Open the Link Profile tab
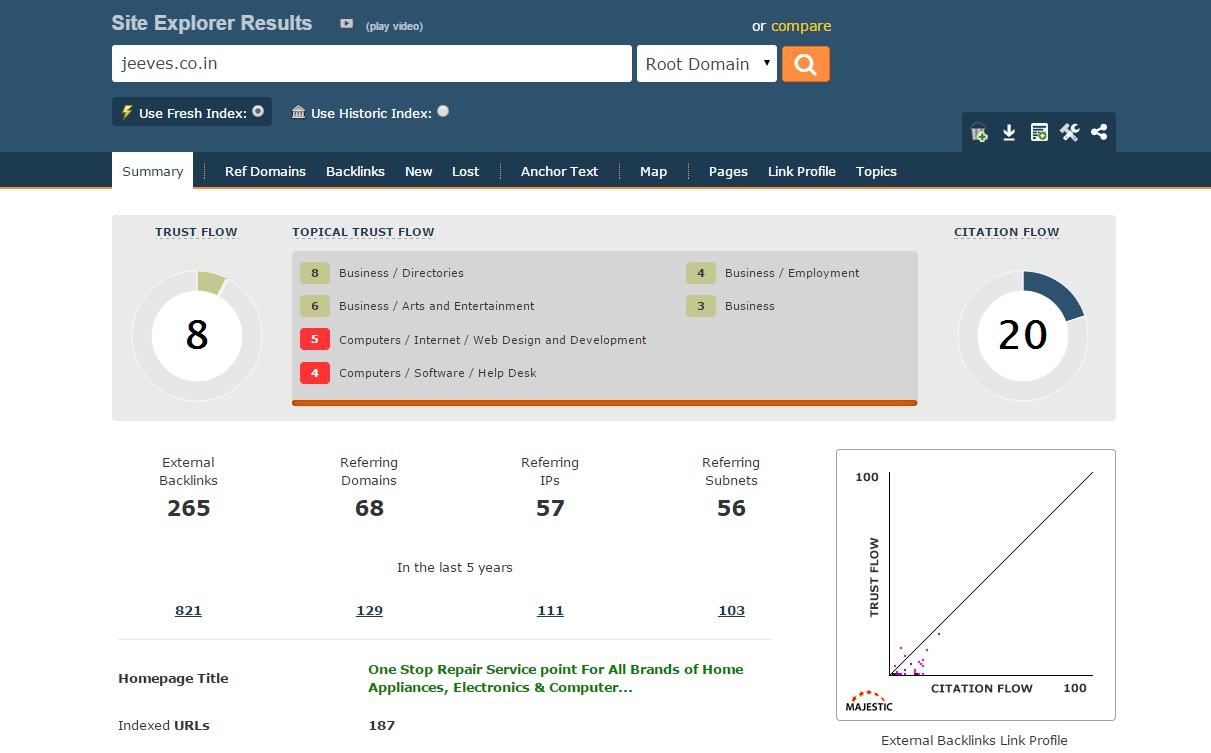 point(802,171)
